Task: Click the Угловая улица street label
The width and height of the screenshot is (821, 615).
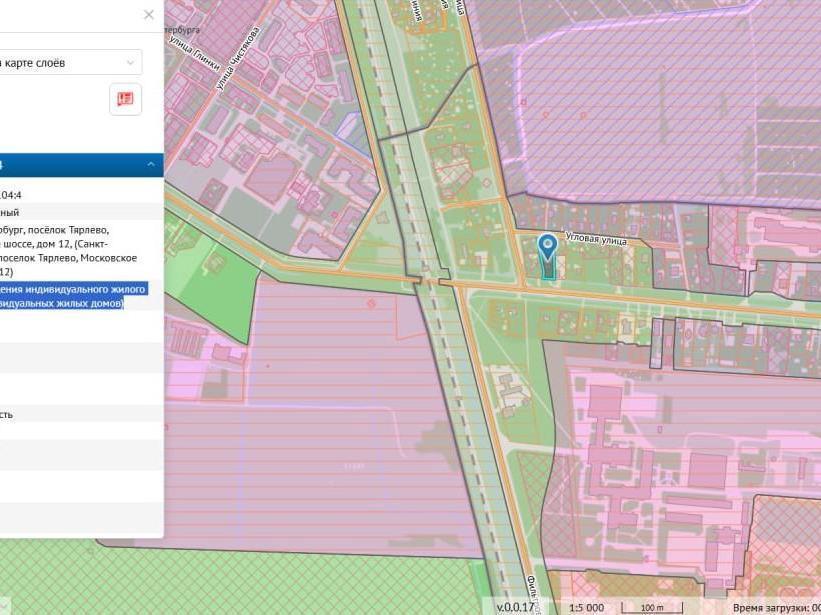Action: pos(595,238)
